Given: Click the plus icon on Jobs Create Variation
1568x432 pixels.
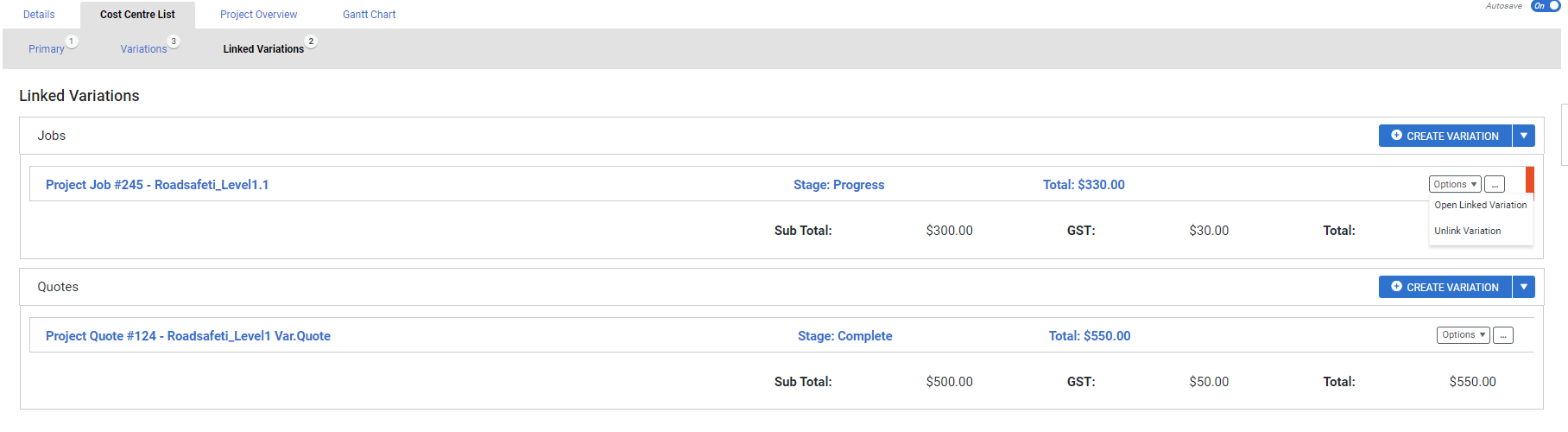Looking at the screenshot, I should click(x=1396, y=136).
